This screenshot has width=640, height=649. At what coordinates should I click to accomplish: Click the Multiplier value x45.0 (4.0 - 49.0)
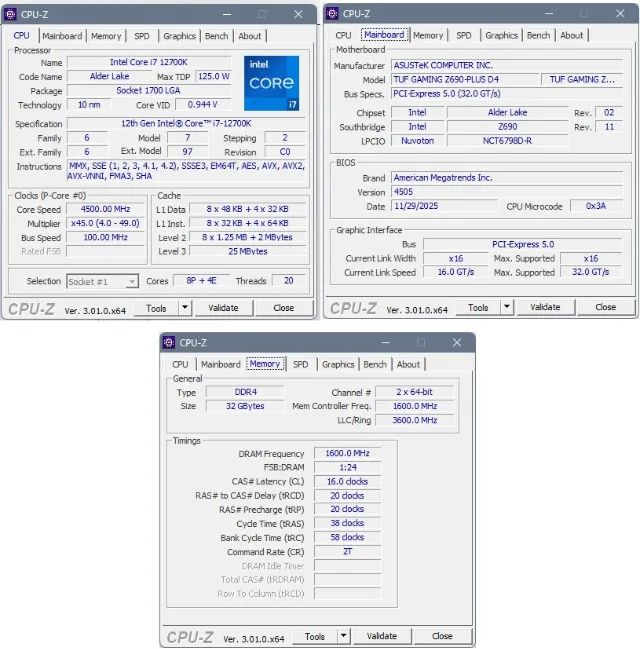point(105,223)
